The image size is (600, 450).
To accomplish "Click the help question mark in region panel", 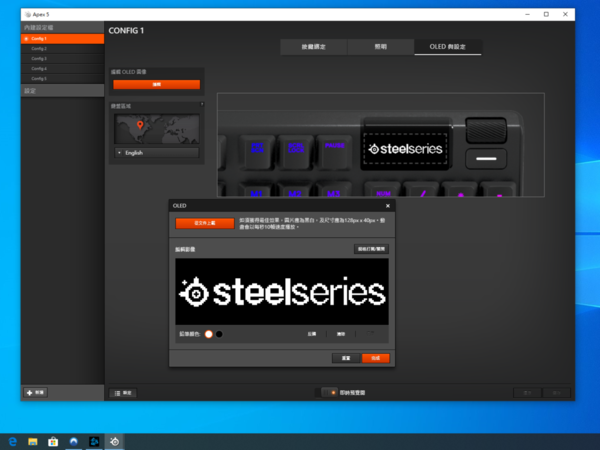I will click(201, 104).
